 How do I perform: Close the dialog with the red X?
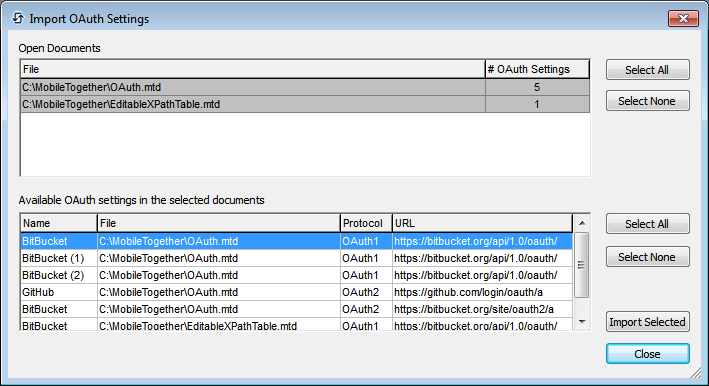click(683, 19)
